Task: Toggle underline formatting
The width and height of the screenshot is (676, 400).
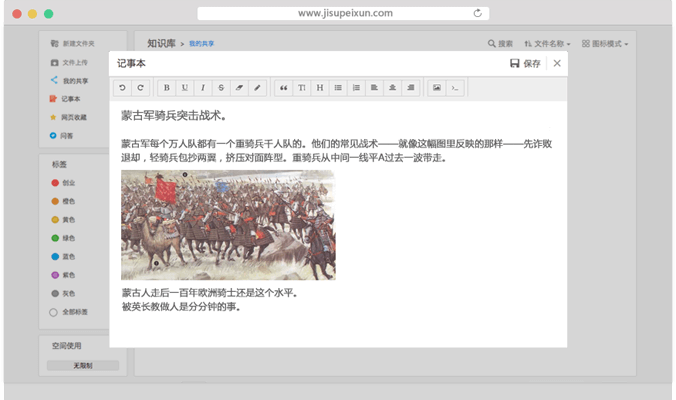Action: [185, 88]
